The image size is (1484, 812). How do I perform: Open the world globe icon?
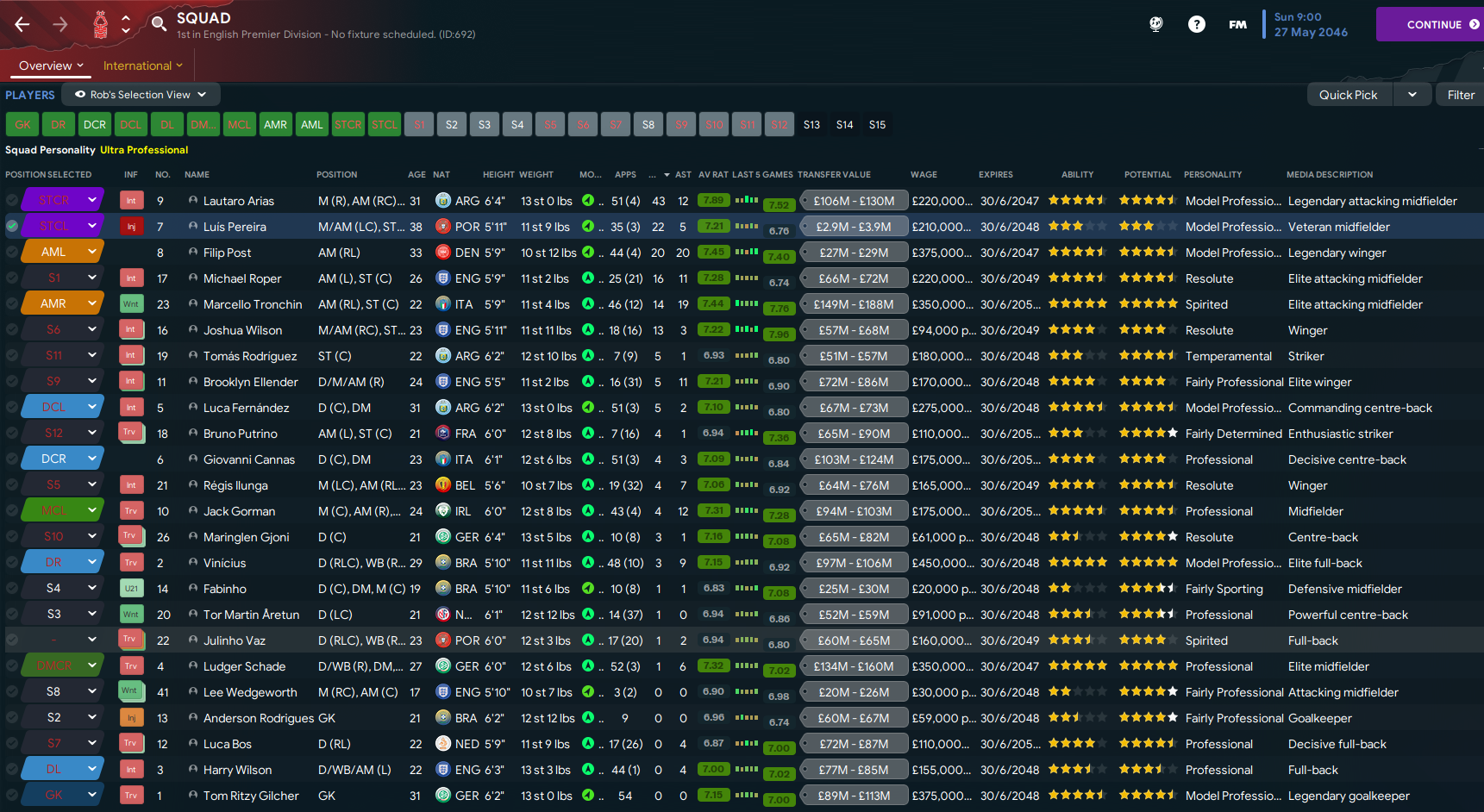click(1156, 24)
